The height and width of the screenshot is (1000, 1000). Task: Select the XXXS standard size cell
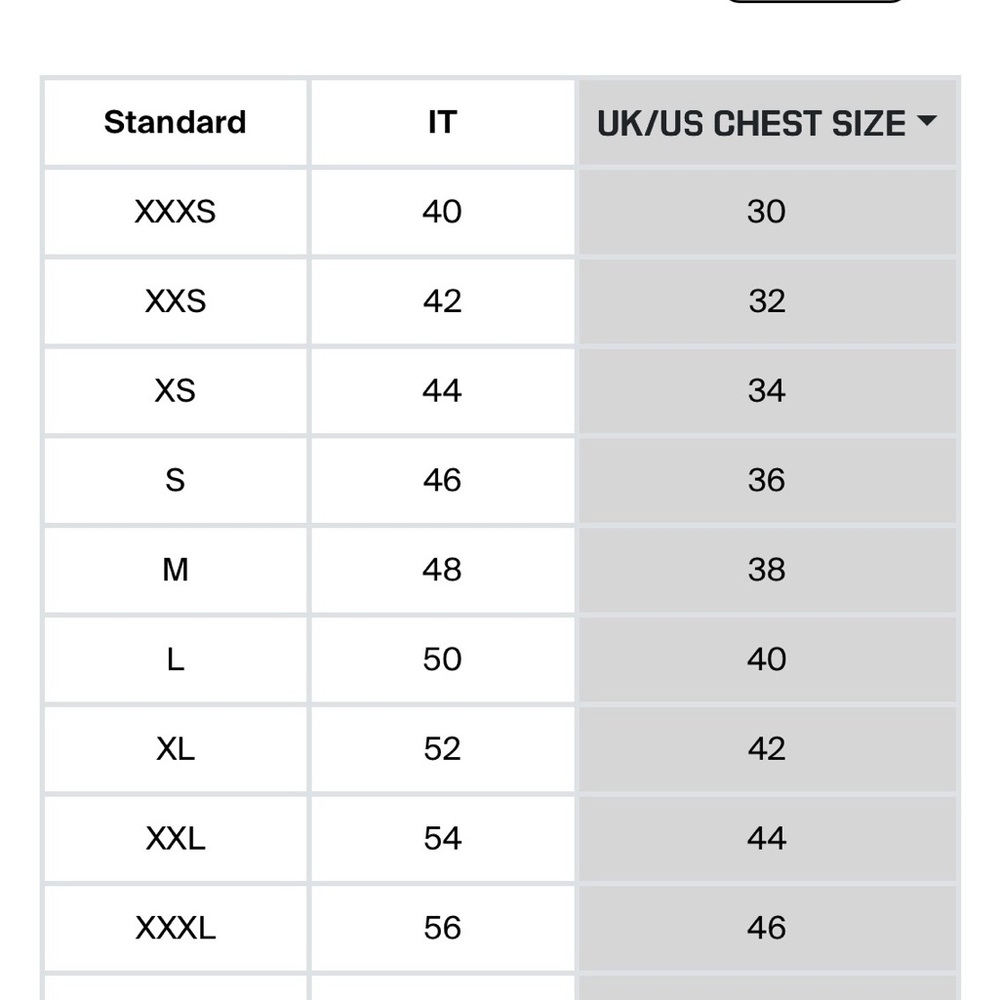coord(175,212)
